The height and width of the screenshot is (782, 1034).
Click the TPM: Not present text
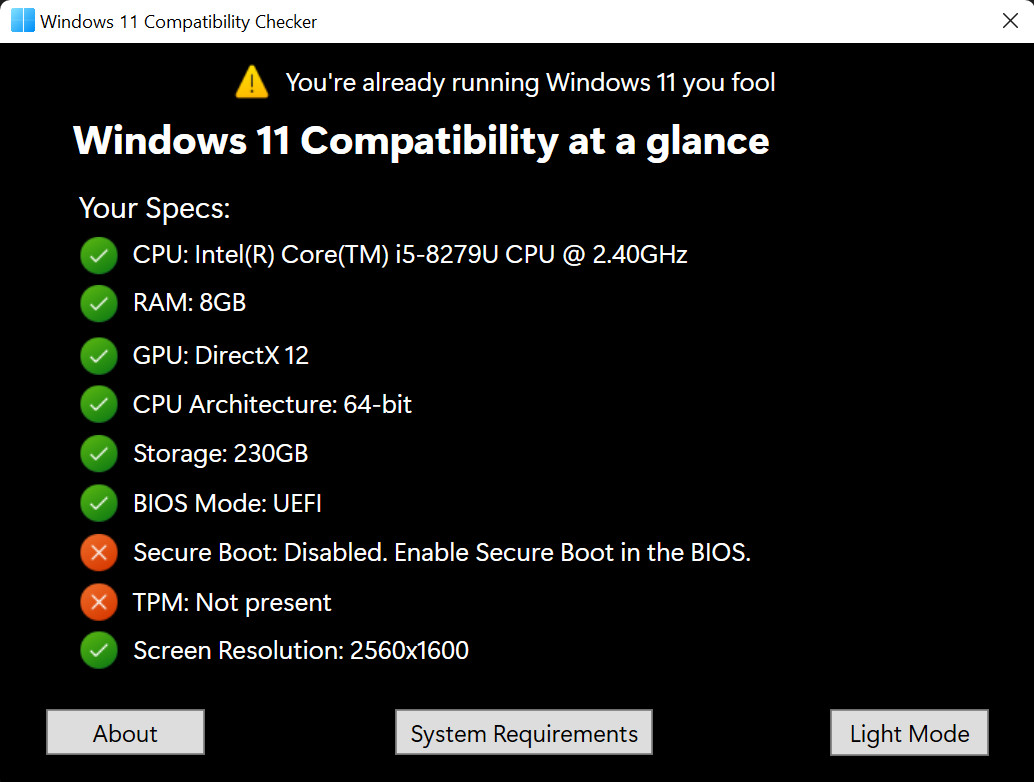click(x=232, y=603)
